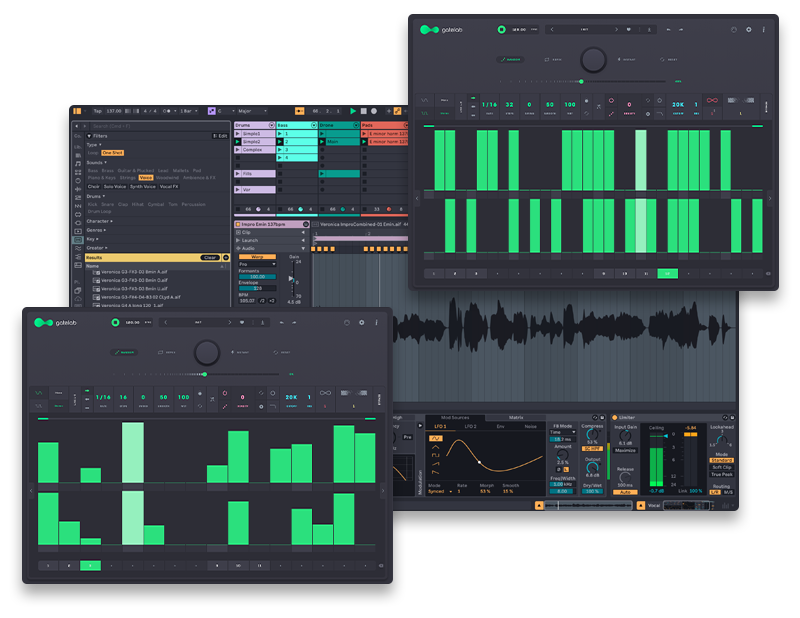Click the green slider handle in top Gatelab
This screenshot has height=618, width=800.
click(581, 82)
